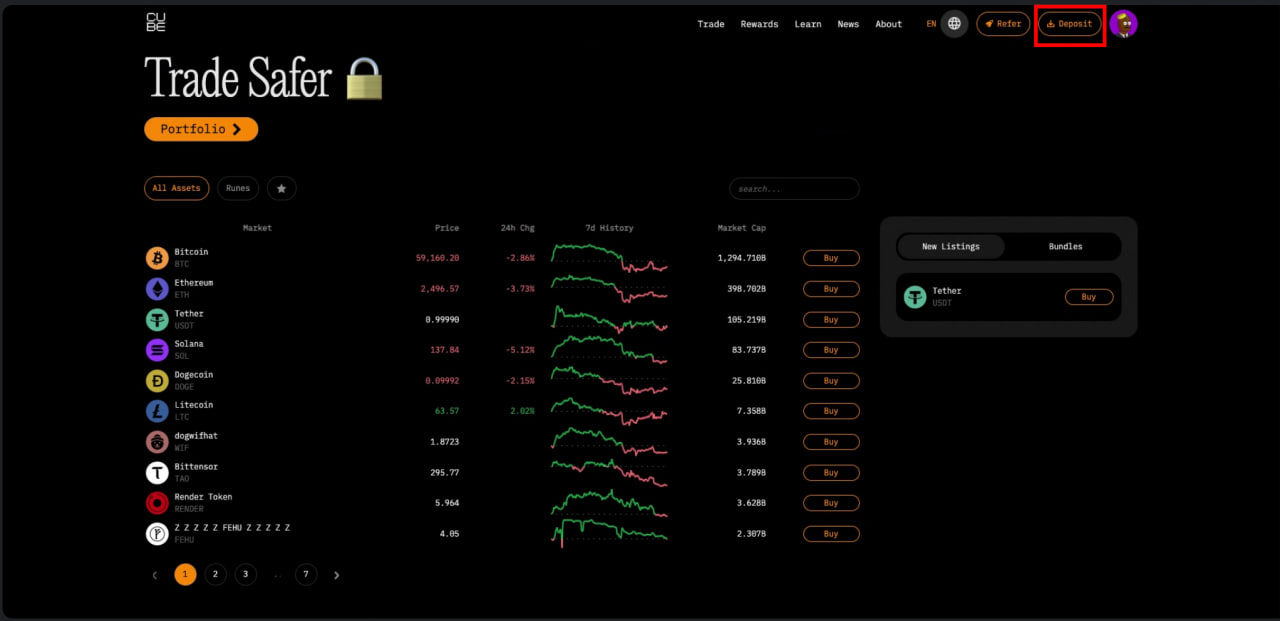Click the Bittensor coin icon
Image resolution: width=1280 pixels, height=621 pixels.
point(157,473)
